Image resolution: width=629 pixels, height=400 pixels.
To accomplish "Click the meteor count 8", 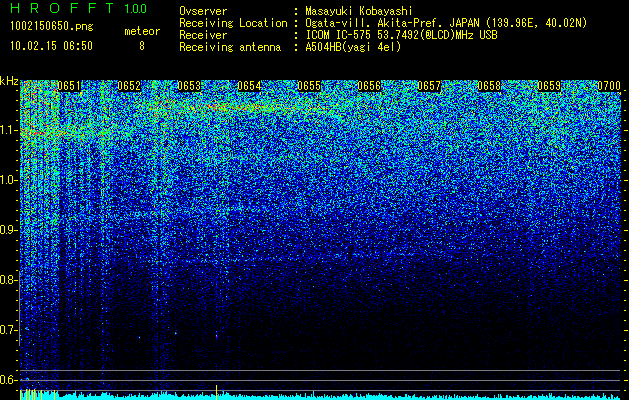I will point(142,46).
